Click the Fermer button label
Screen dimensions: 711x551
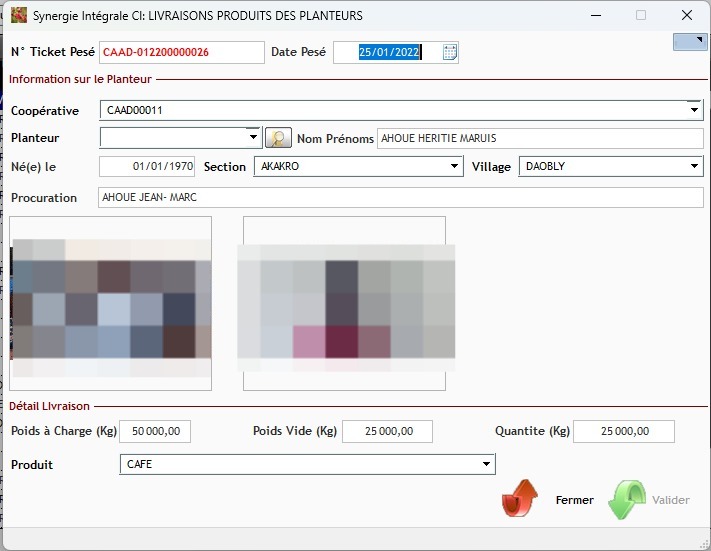(x=574, y=500)
